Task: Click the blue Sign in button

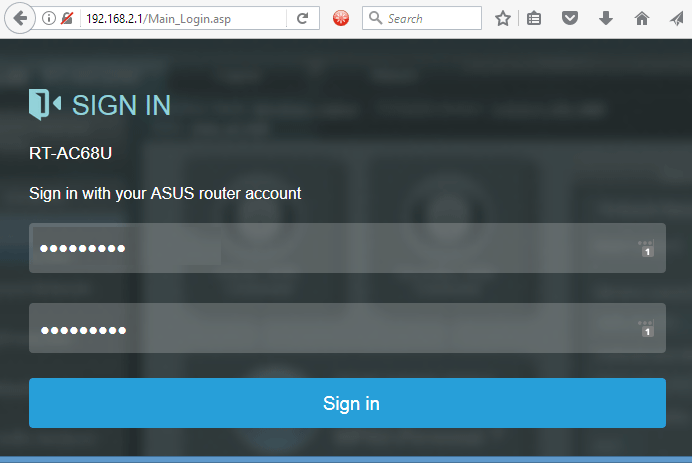Action: pos(347,403)
